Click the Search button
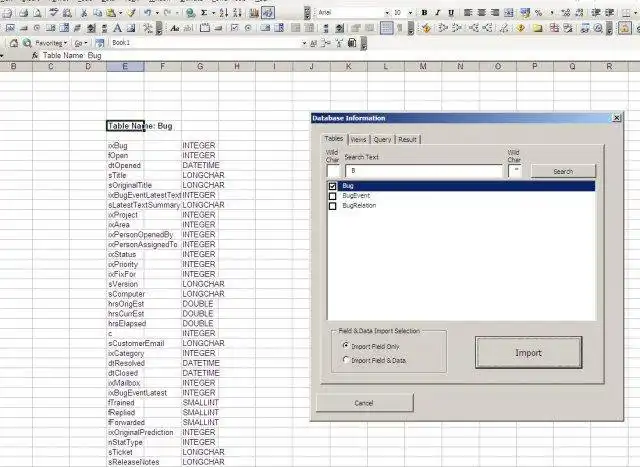The image size is (640, 467). pyautogui.click(x=563, y=171)
